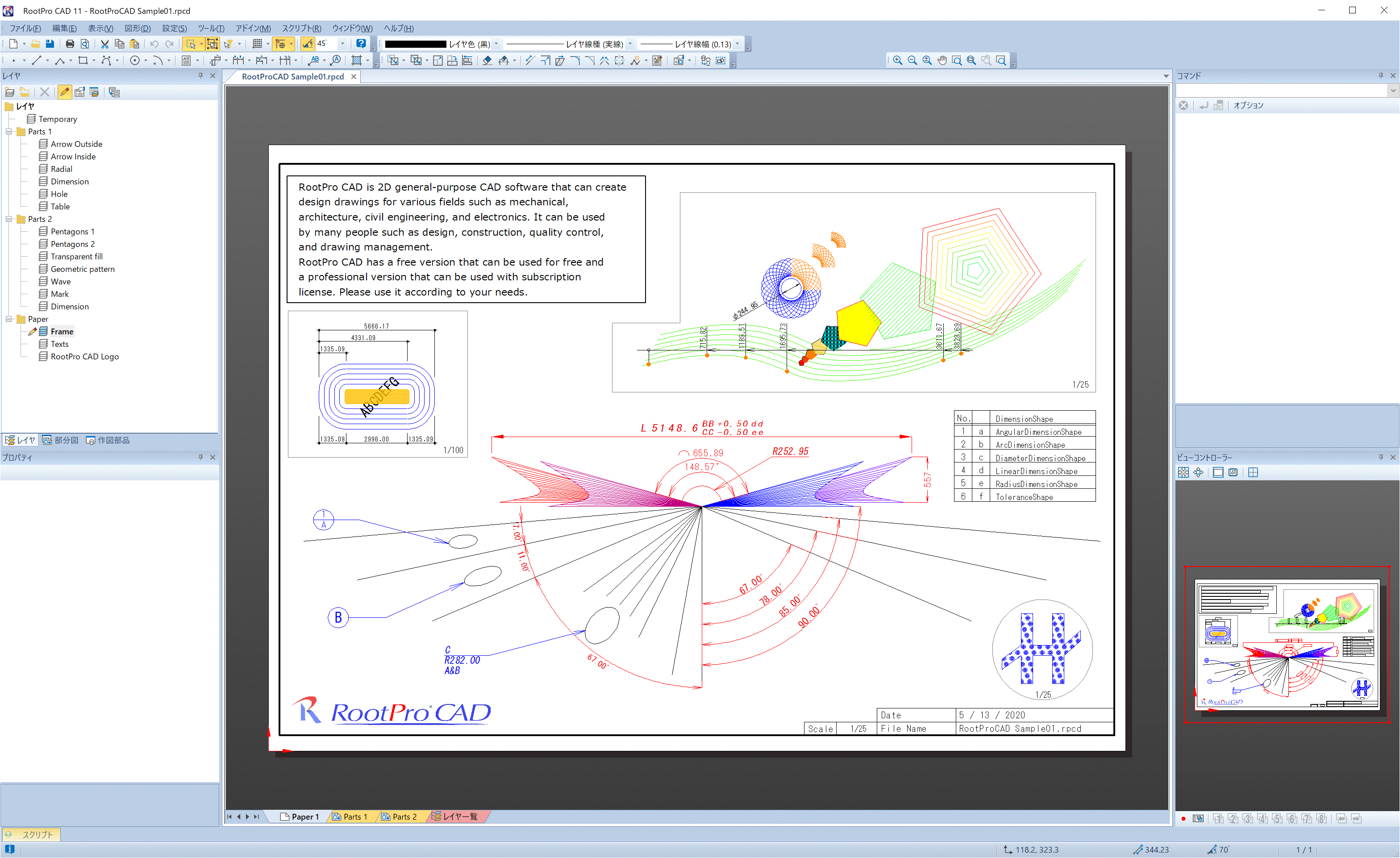Screen dimensions: 1400x858
Task: Click the layer color dropdown arrow
Action: point(496,44)
